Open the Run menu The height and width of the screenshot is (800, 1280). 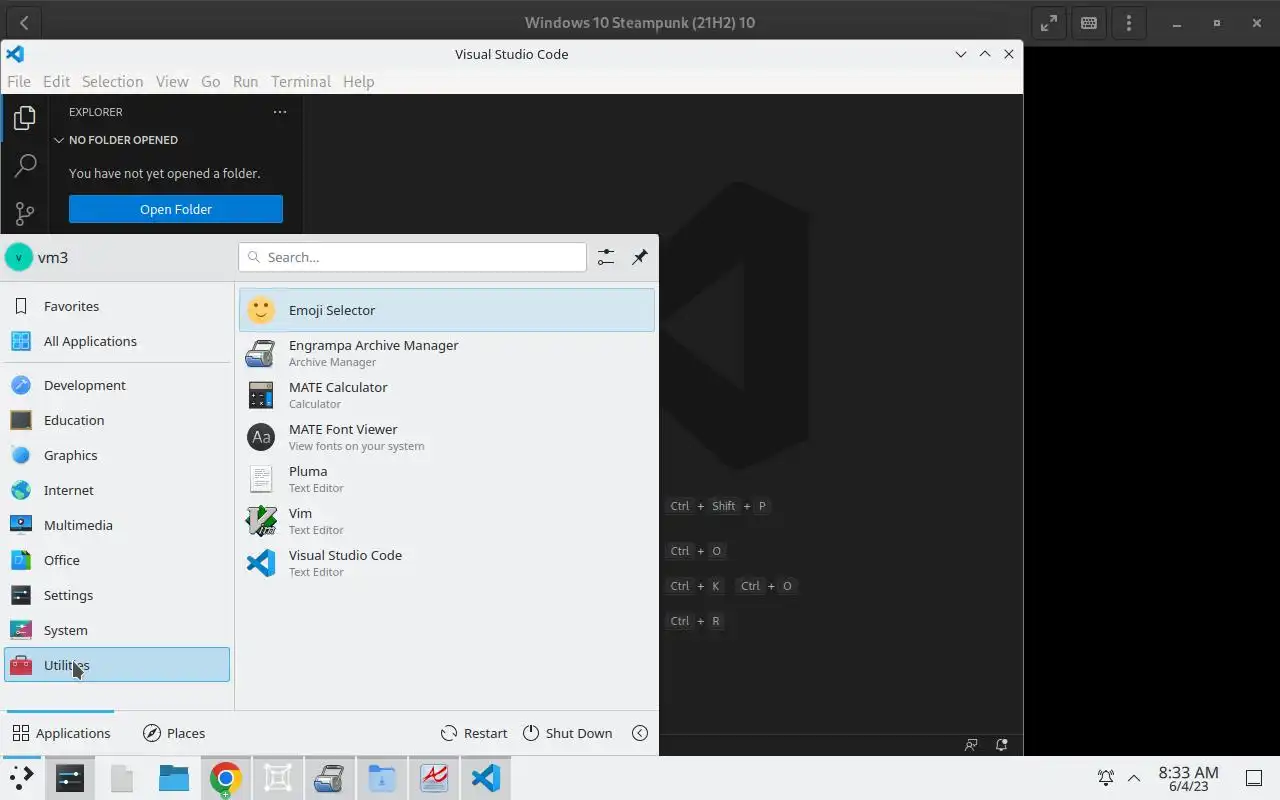tap(245, 81)
